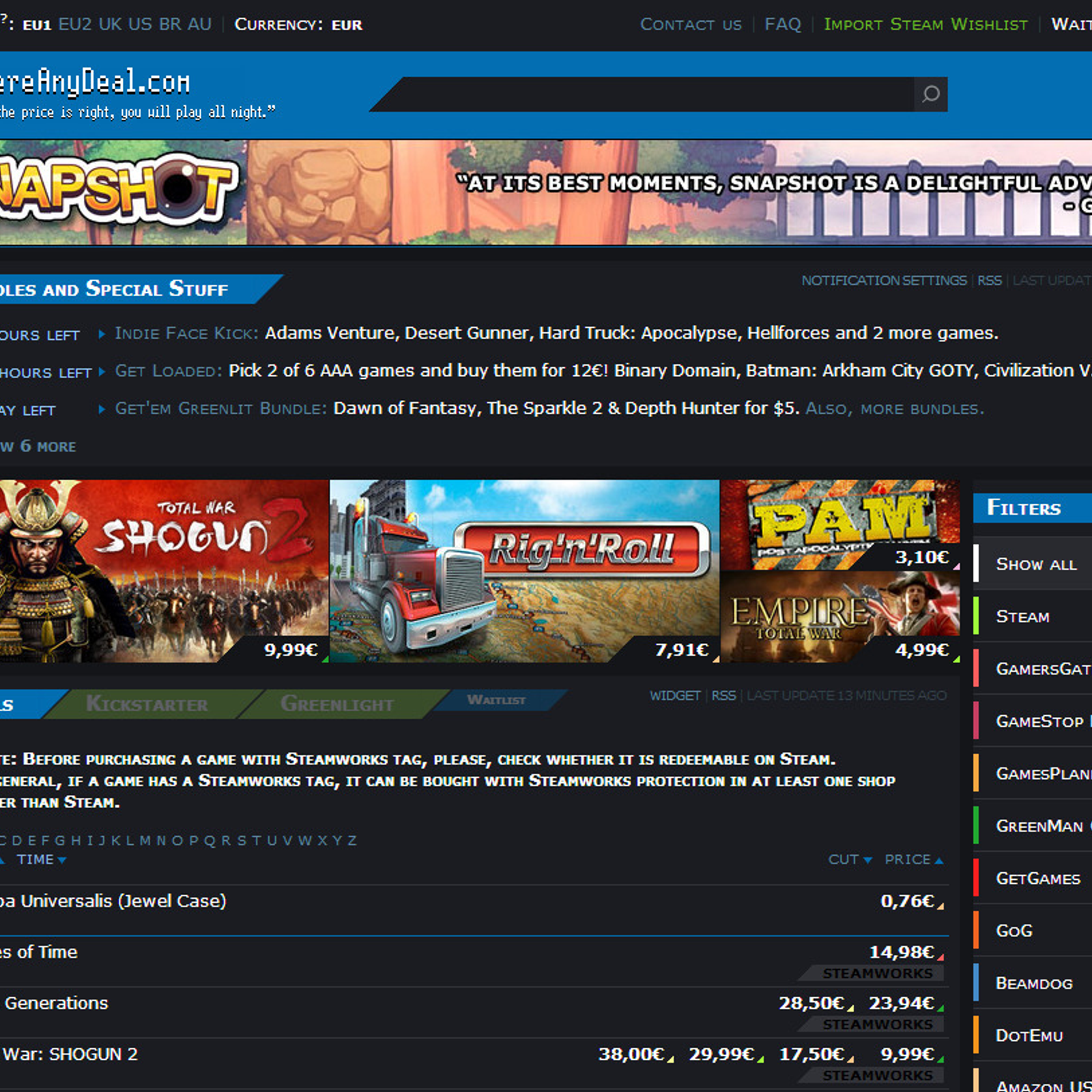Viewport: 1092px width, 1092px height.
Task: Click the 28,50€ price in Generations row
Action: click(x=811, y=1003)
